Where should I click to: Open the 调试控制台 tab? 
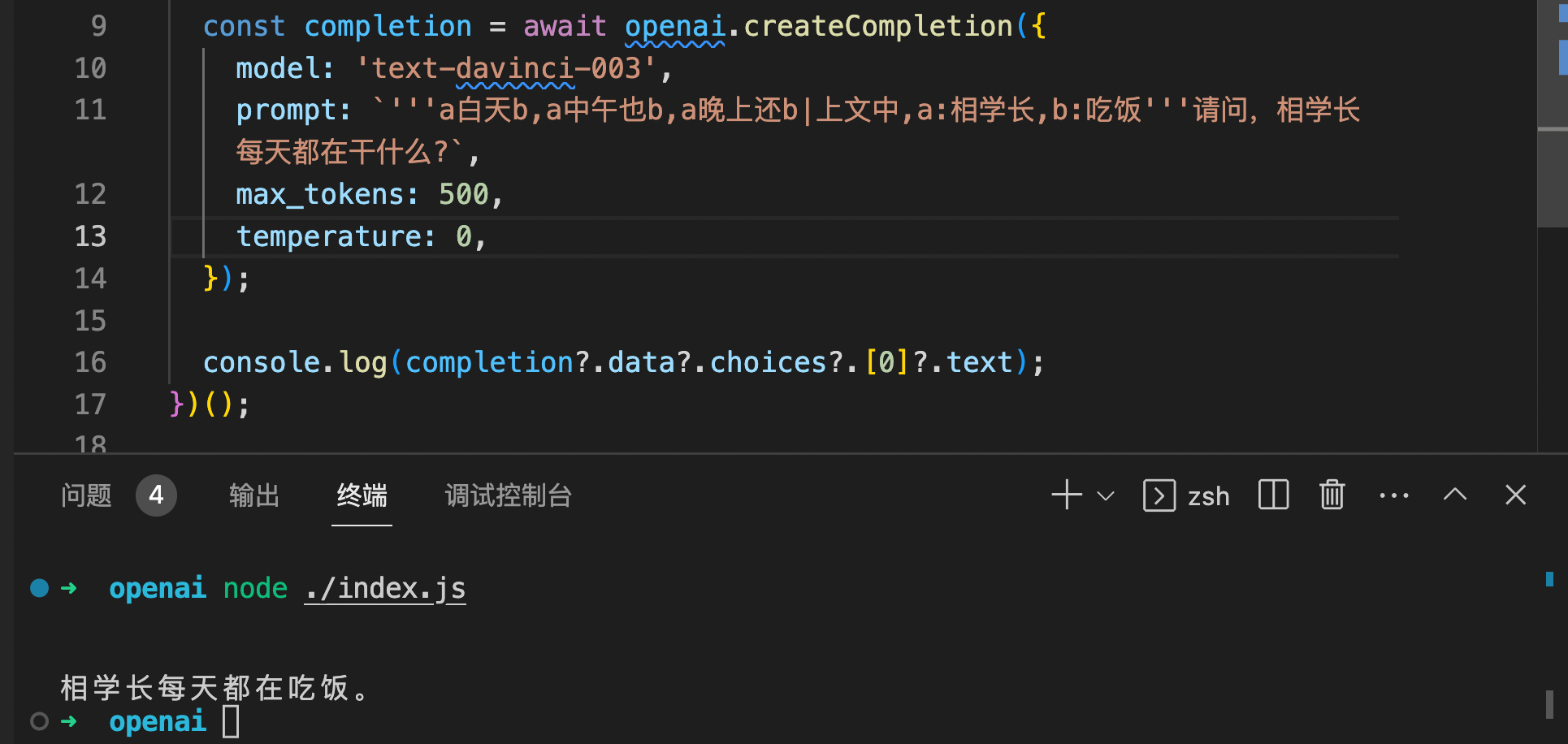click(x=508, y=495)
